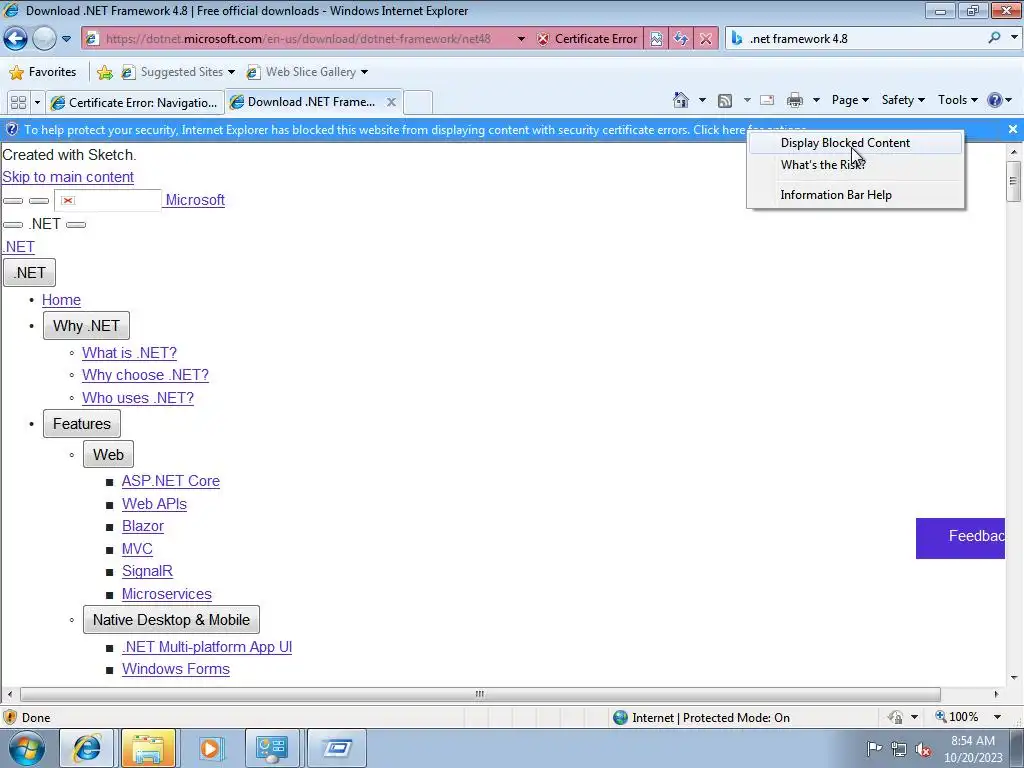Click the Forward navigation arrow button

pyautogui.click(x=44, y=39)
